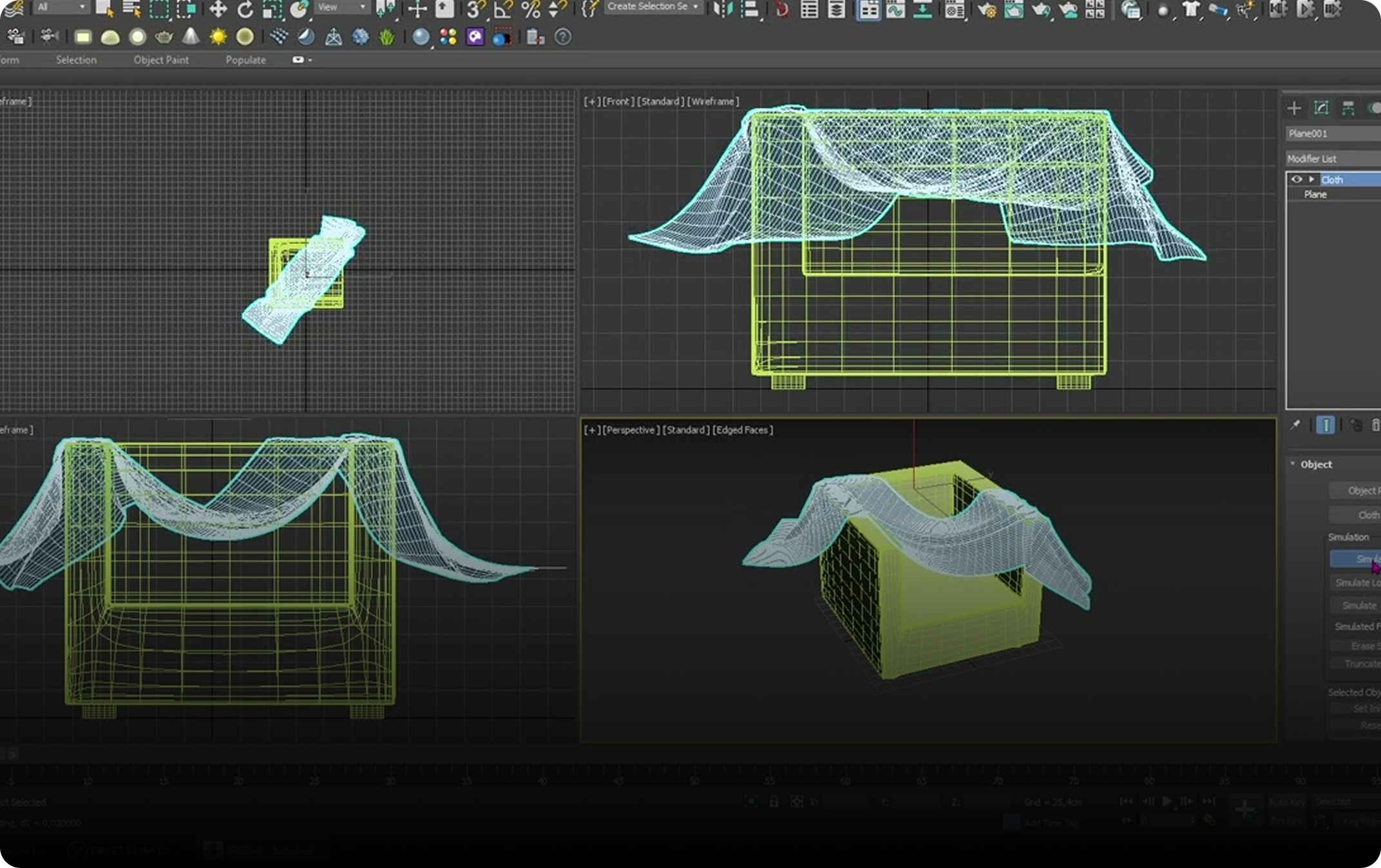Screen dimensions: 1381x868
Task: Click the Object Properties button
Action: pyautogui.click(x=1356, y=491)
